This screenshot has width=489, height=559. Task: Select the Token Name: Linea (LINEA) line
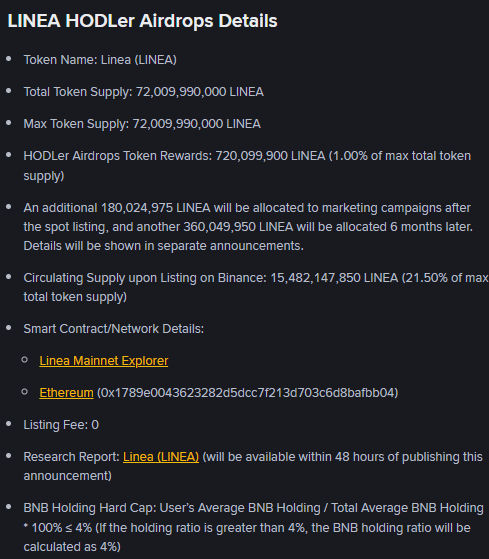(x=100, y=60)
